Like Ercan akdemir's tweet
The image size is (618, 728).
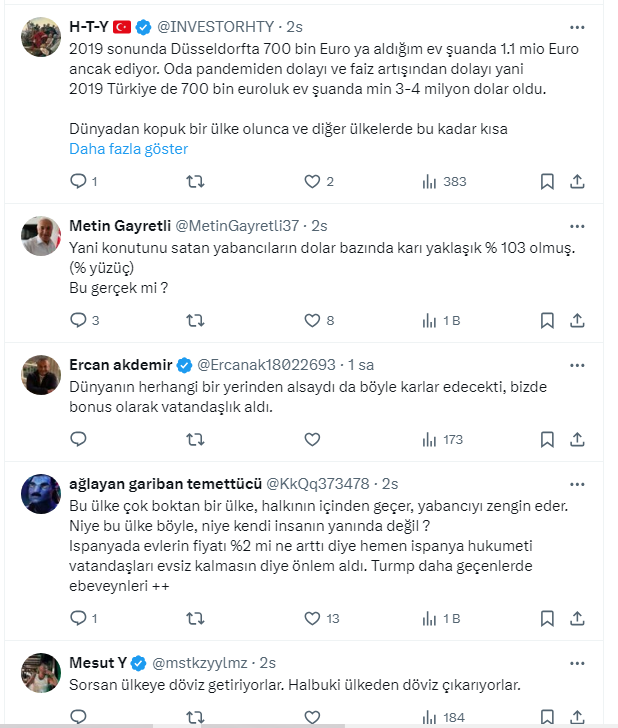pos(312,439)
